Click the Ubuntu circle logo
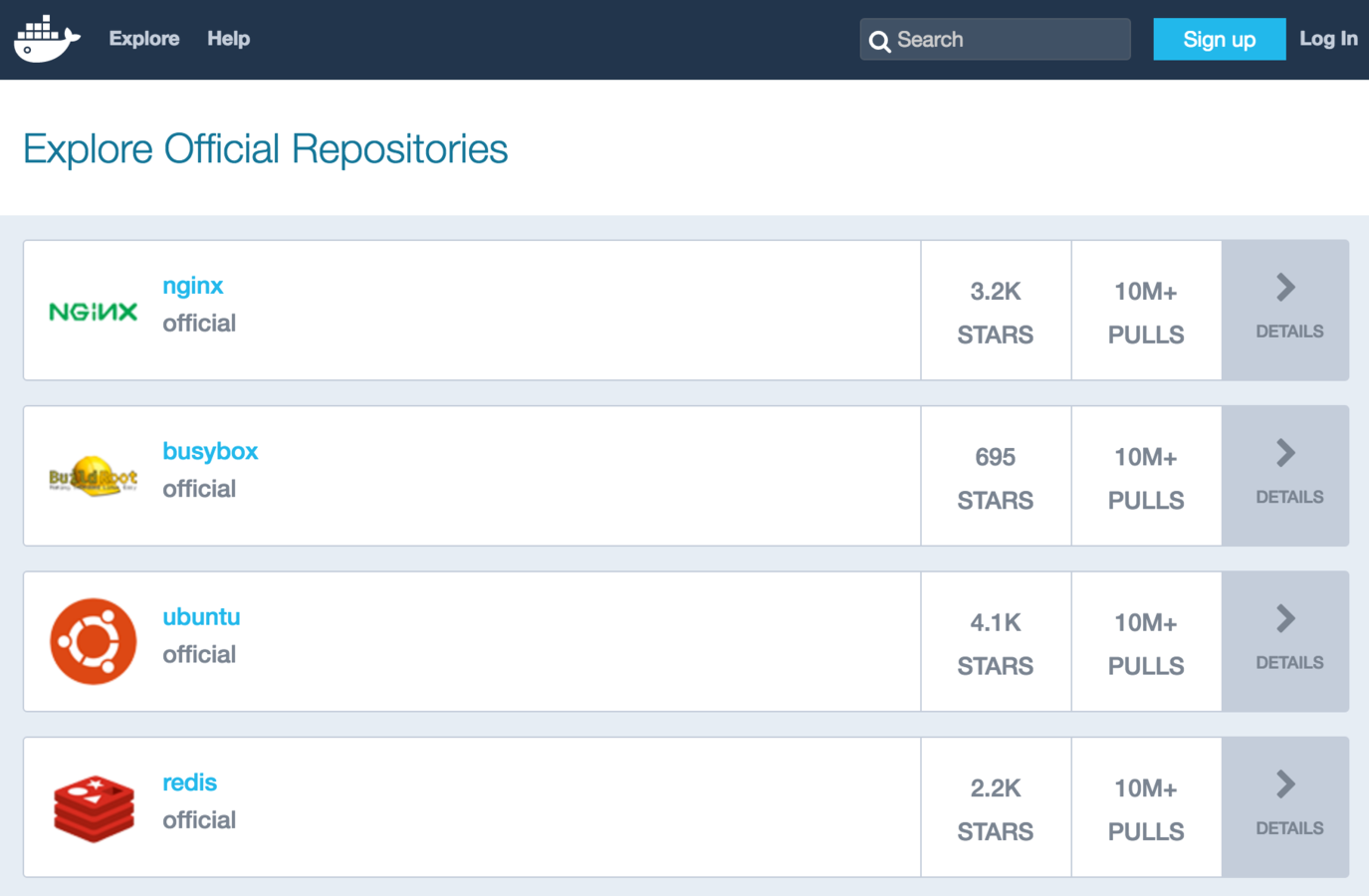 pyautogui.click(x=94, y=641)
